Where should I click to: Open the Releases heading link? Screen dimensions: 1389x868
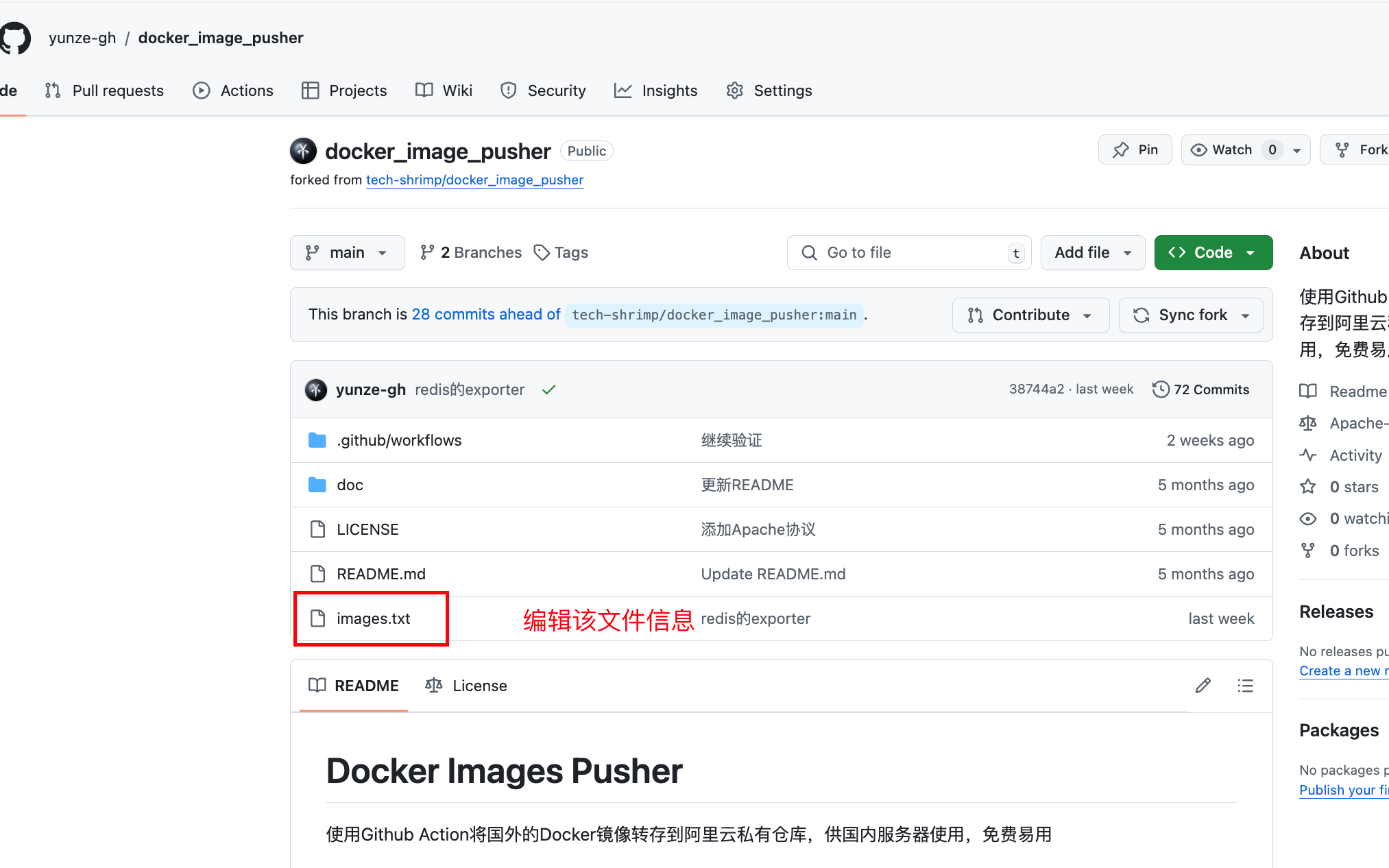(1336, 612)
